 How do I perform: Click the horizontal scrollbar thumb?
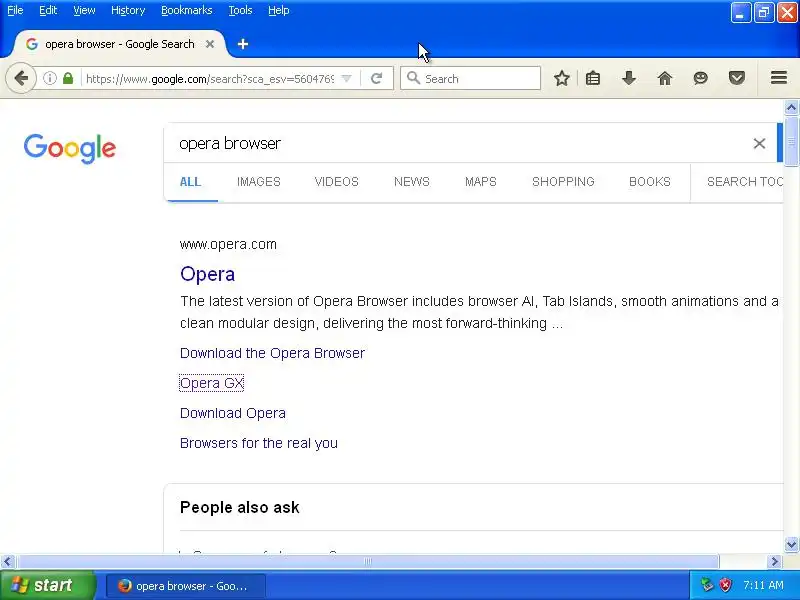pyautogui.click(x=367, y=562)
